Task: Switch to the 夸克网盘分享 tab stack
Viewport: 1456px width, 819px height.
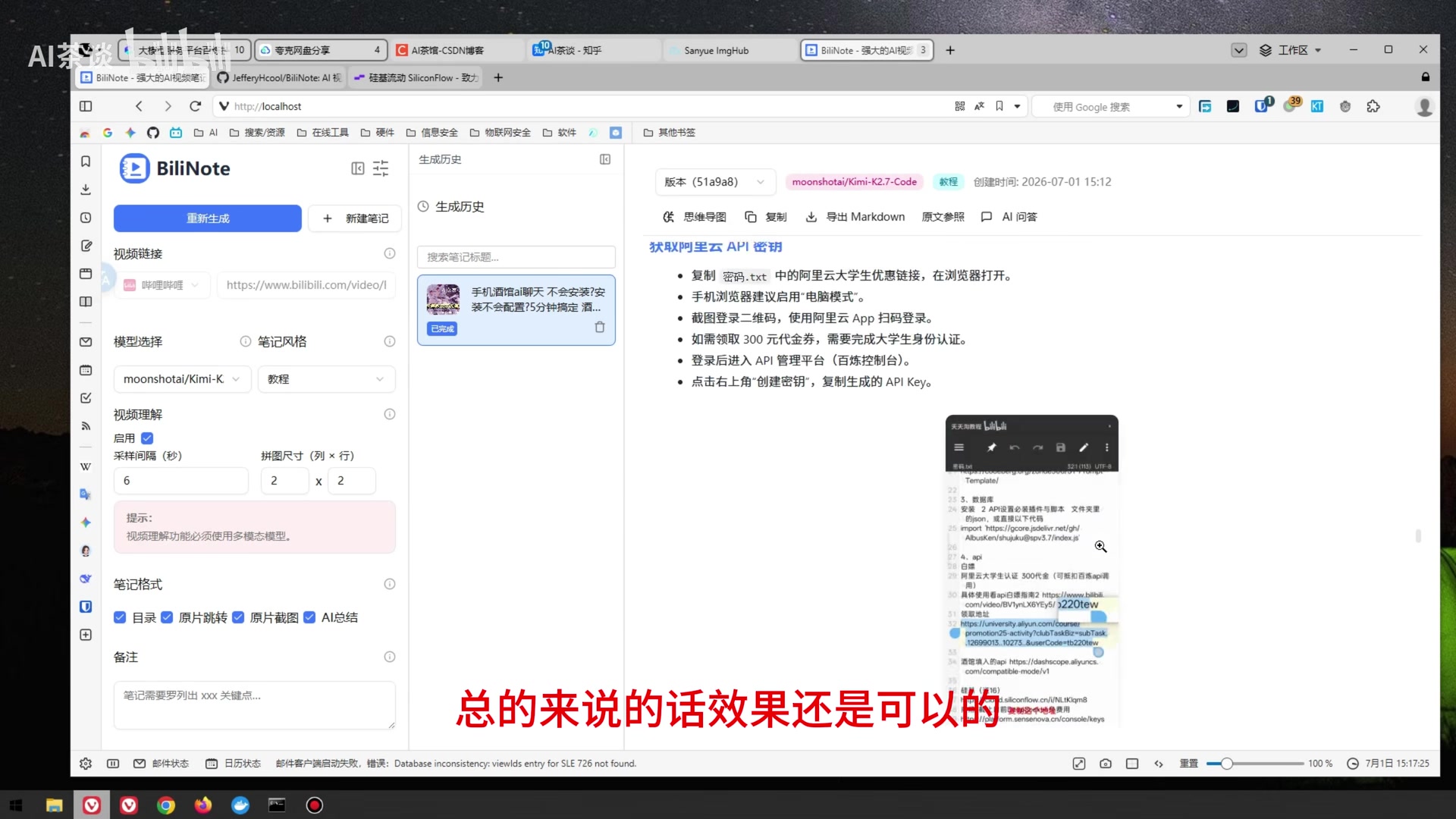Action: 321,50
